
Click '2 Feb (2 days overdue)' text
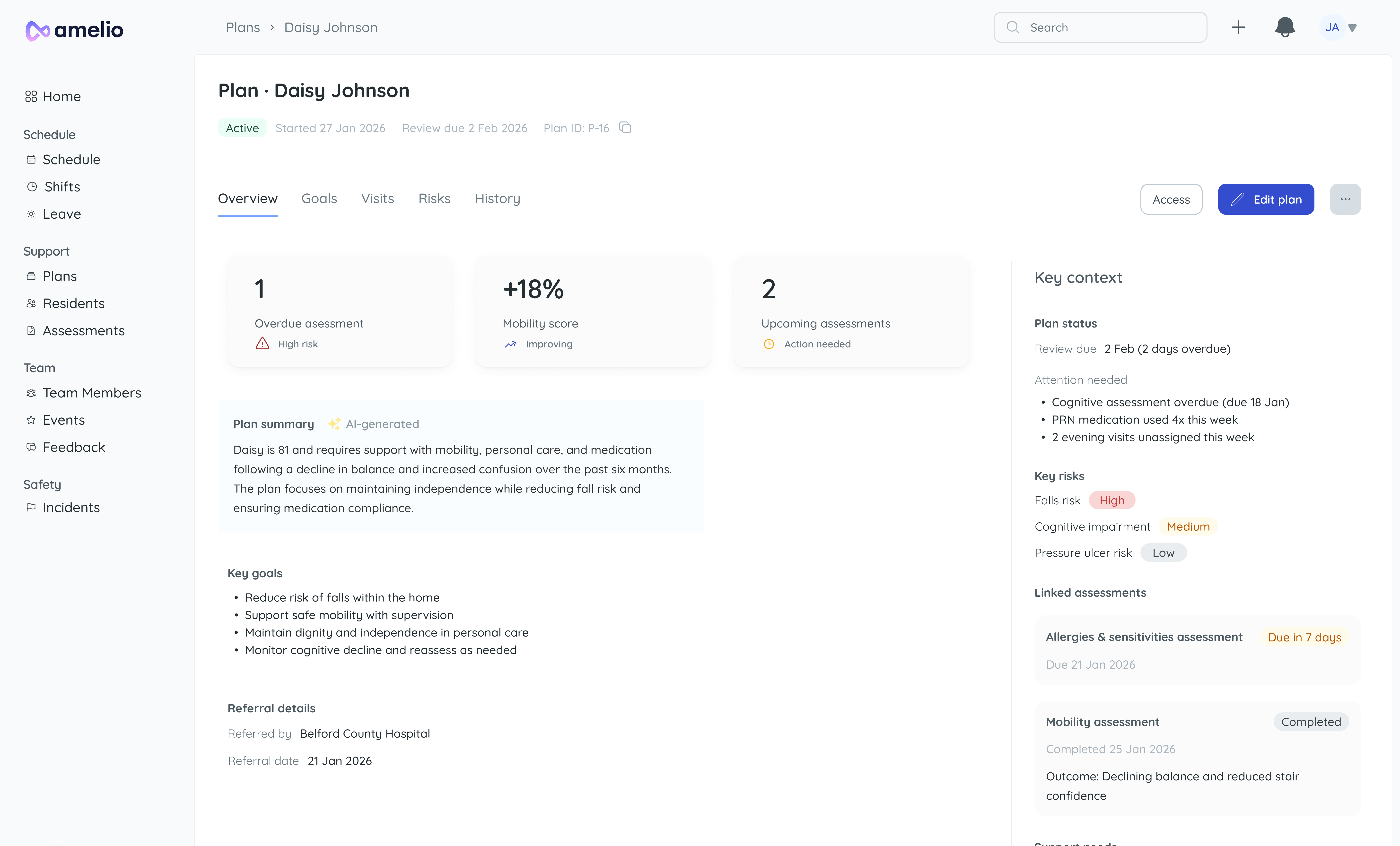1167,349
